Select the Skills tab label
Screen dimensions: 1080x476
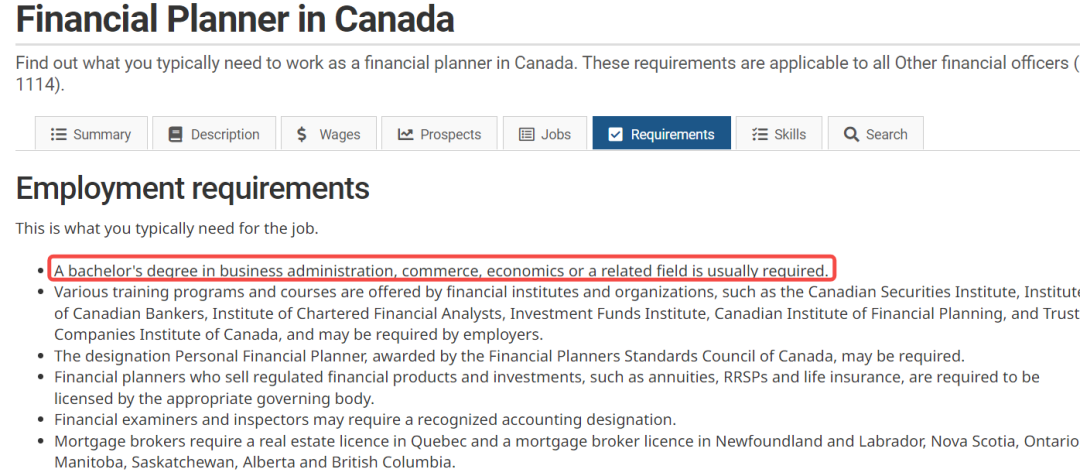[790, 134]
